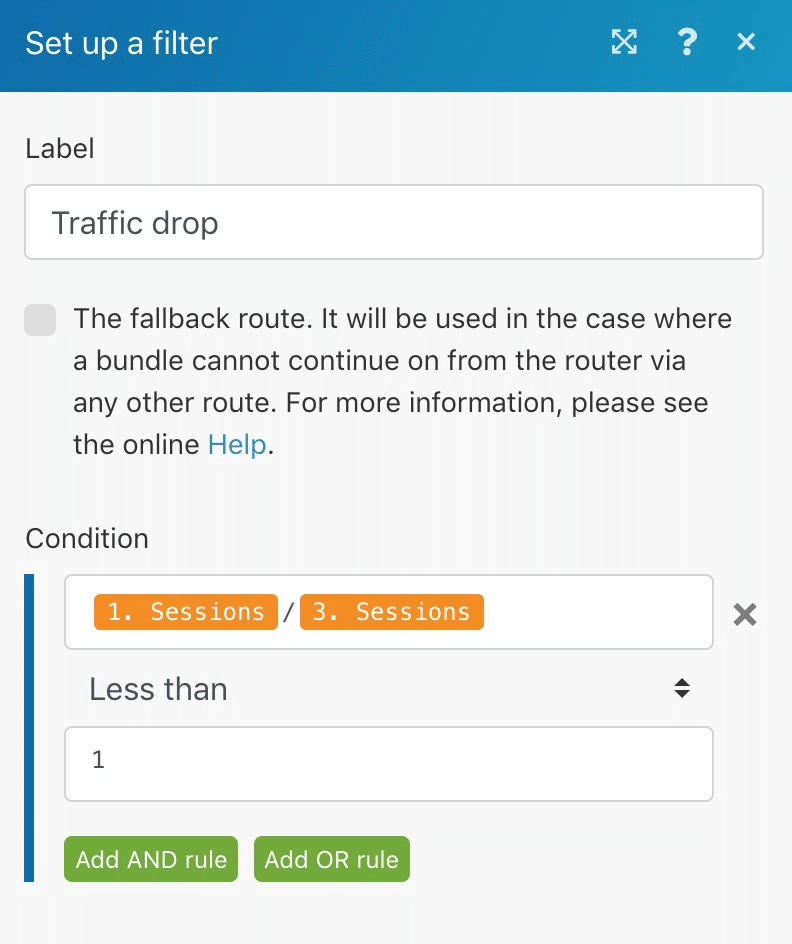
Task: Click the Condition section heading
Action: pos(87,538)
